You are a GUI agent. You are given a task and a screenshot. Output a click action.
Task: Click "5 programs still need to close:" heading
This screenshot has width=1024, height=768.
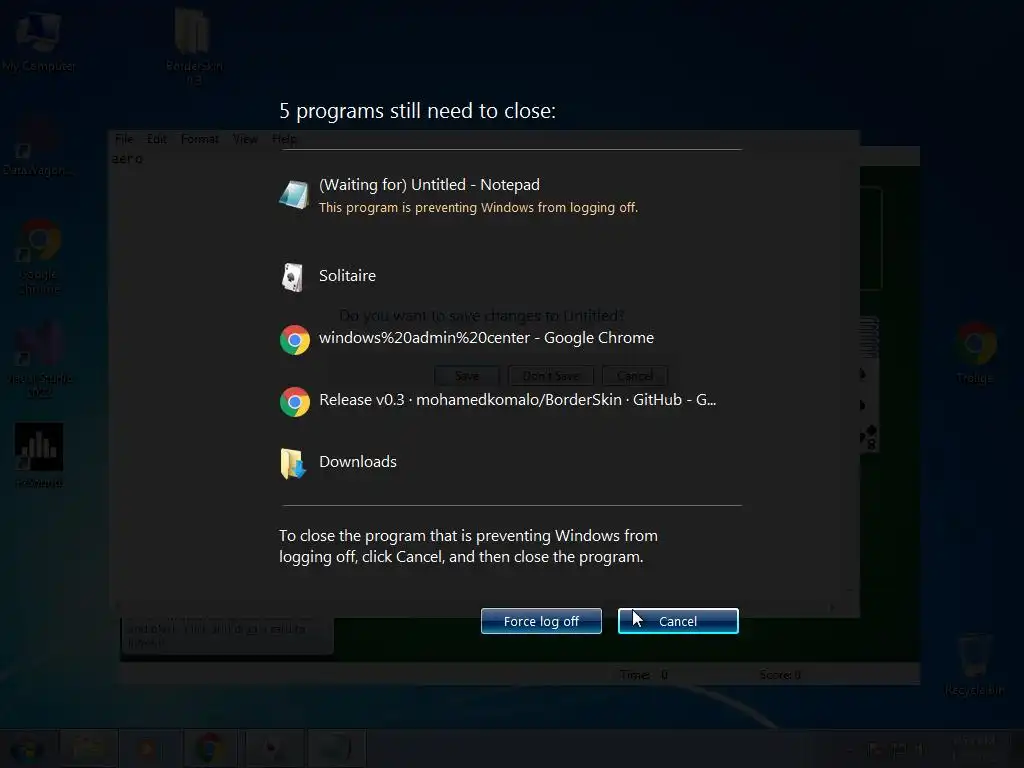417,111
